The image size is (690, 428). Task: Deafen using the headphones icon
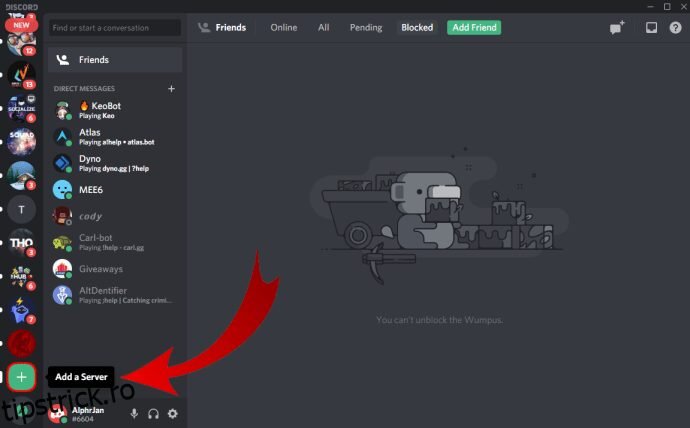pos(153,413)
